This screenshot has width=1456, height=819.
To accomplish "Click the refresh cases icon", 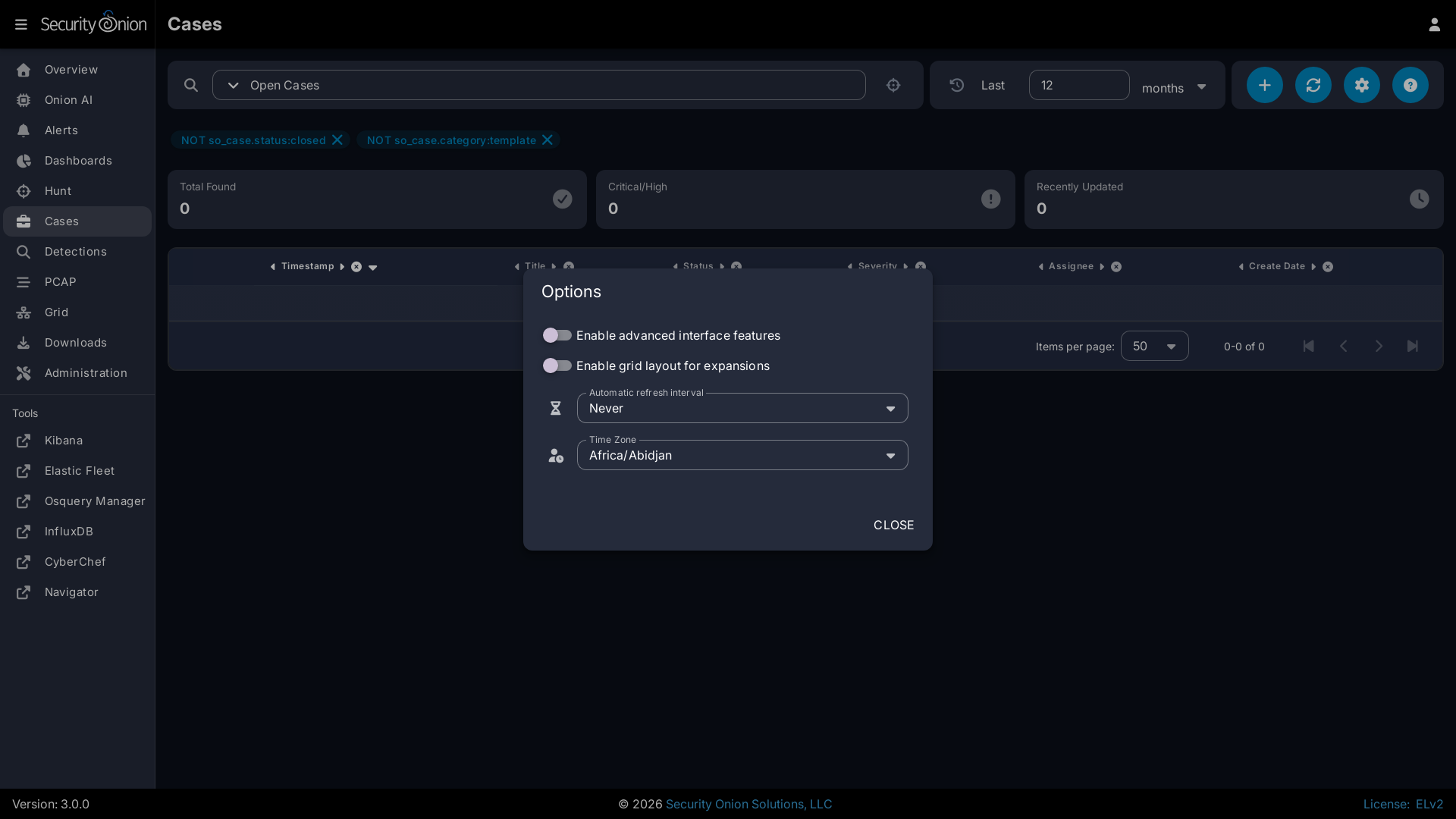I will pyautogui.click(x=1313, y=85).
